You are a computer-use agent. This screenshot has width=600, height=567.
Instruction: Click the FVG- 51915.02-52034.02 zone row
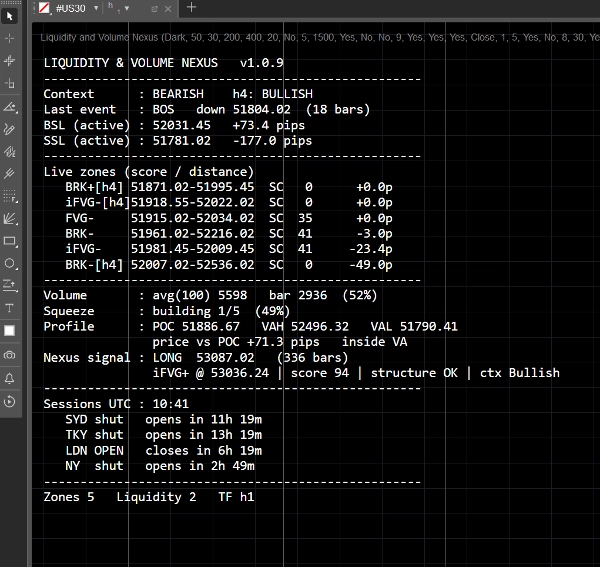pyautogui.click(x=229, y=218)
